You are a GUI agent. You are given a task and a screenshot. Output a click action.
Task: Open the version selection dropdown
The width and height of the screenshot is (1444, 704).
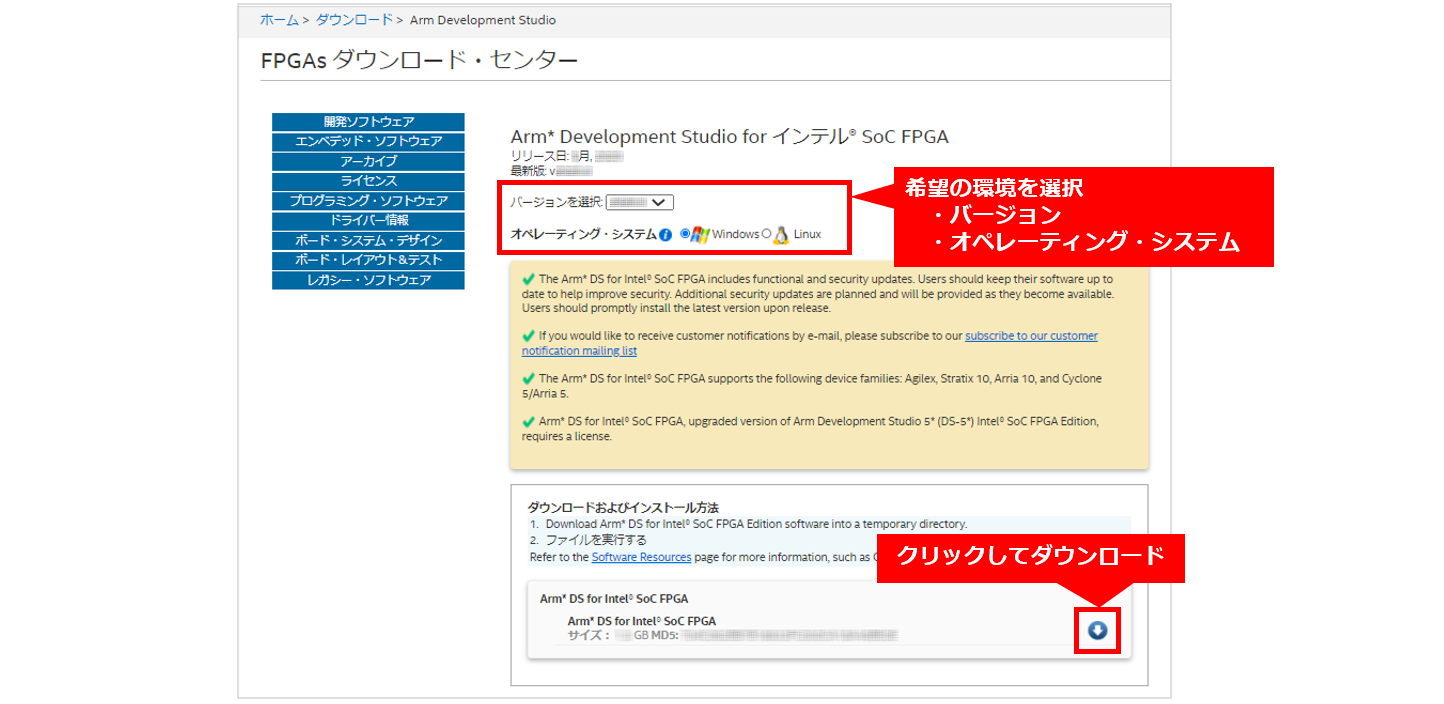tap(640, 202)
